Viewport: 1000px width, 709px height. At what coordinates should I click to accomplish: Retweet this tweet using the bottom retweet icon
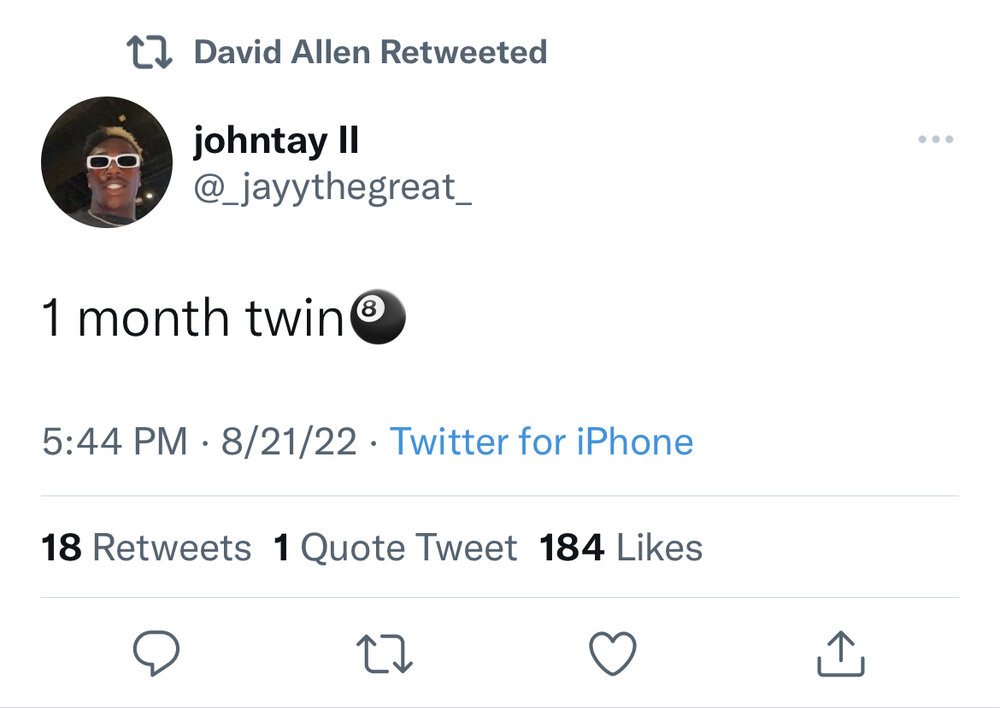point(385,654)
